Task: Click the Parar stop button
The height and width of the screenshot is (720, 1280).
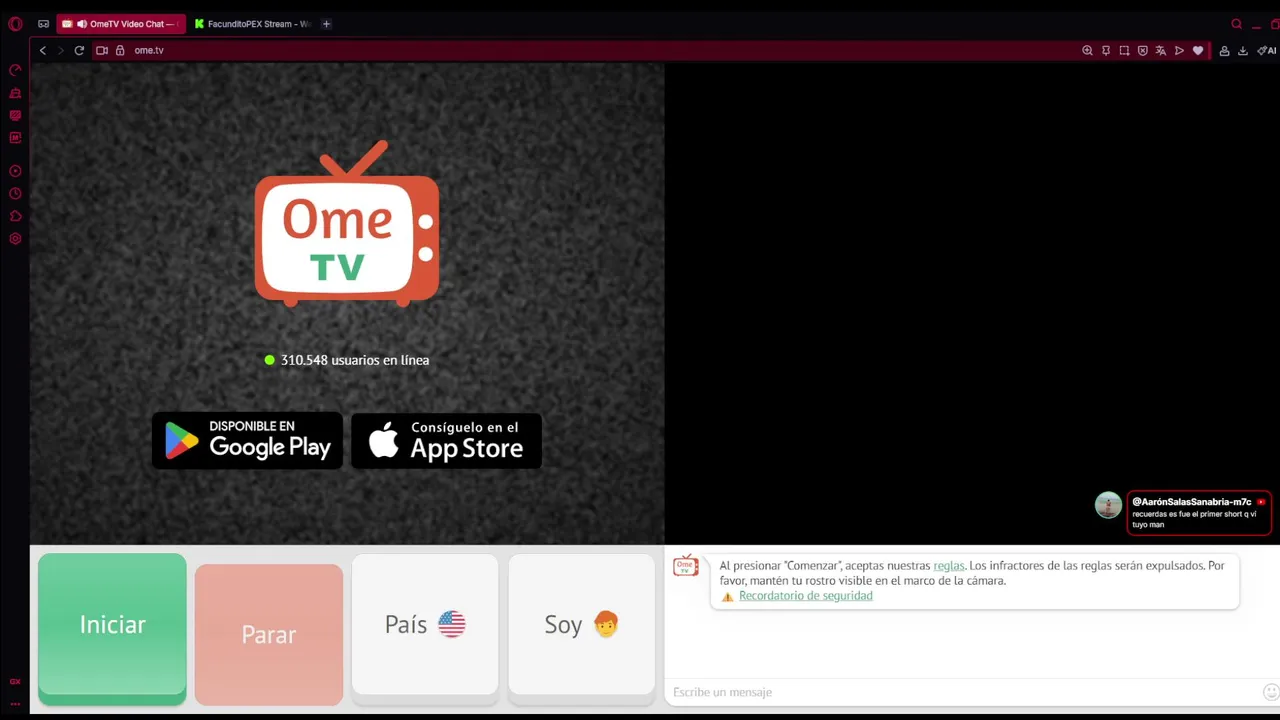Action: 269,634
